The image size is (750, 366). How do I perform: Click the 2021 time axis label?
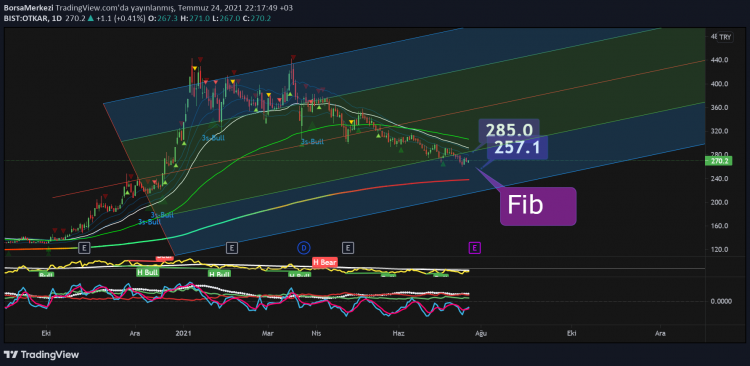pyautogui.click(x=183, y=333)
